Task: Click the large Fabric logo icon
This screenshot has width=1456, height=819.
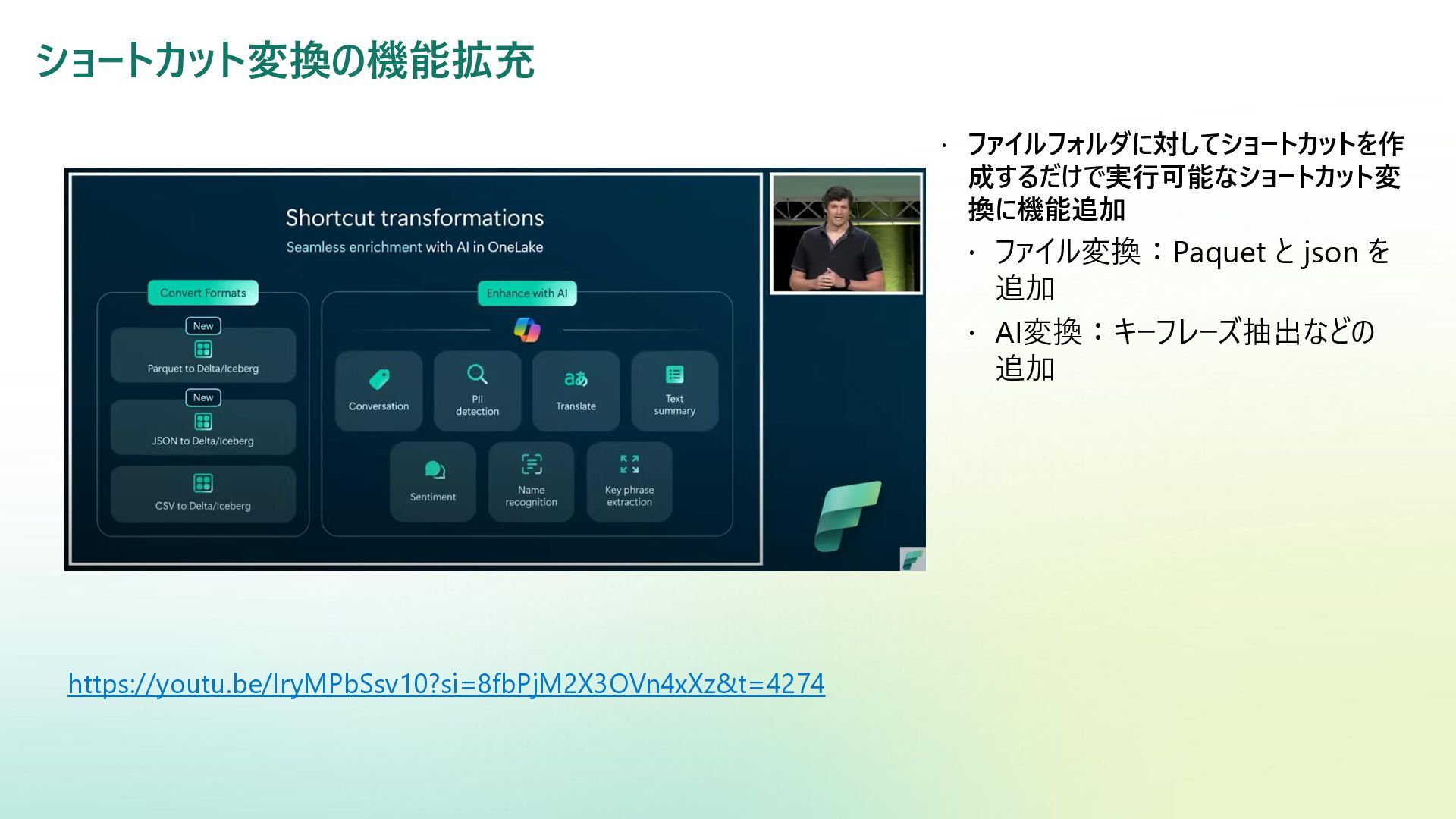Action: [847, 516]
